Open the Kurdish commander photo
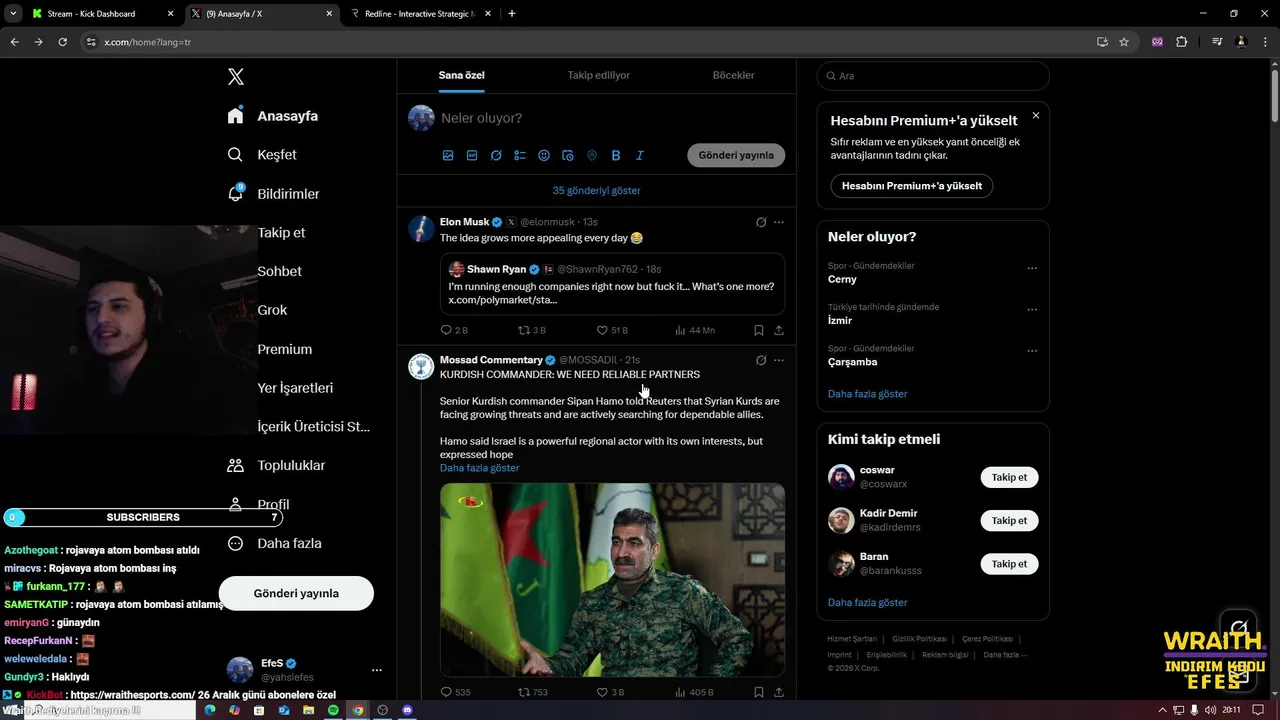1280x720 pixels. [612, 580]
